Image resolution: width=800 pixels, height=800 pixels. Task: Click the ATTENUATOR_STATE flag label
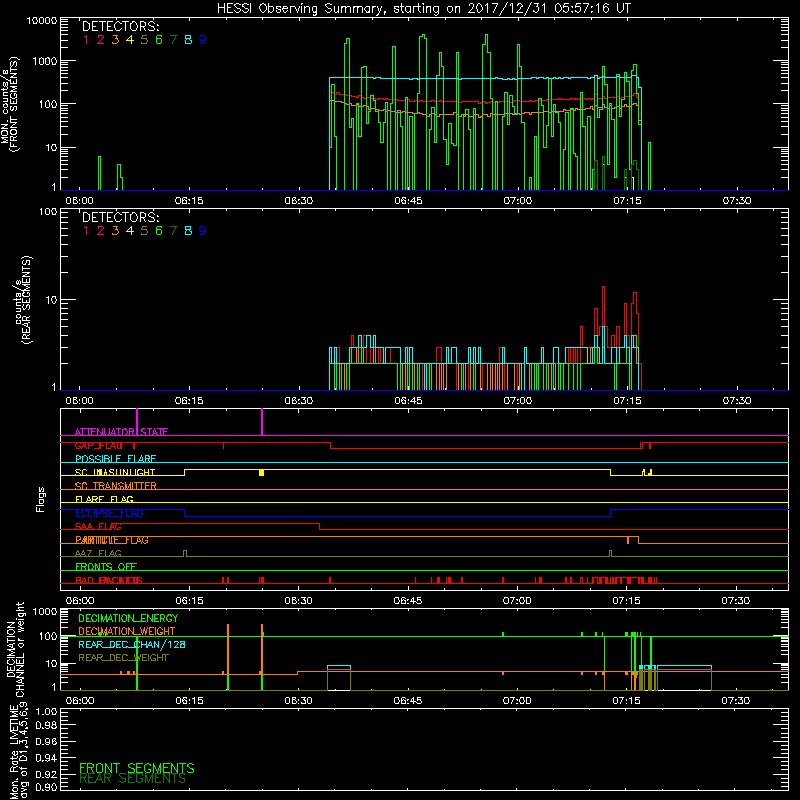121,432
